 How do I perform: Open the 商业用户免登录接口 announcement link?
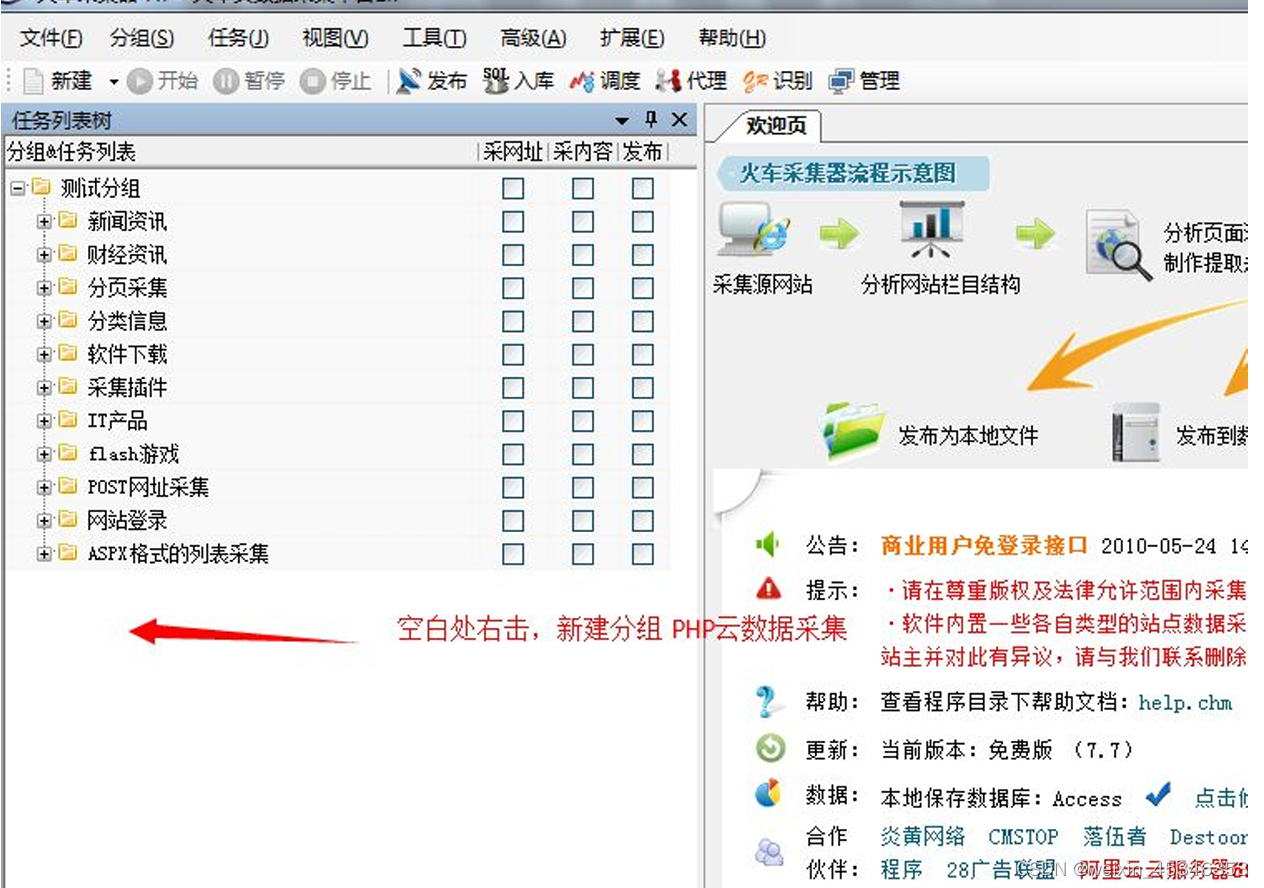pos(984,546)
